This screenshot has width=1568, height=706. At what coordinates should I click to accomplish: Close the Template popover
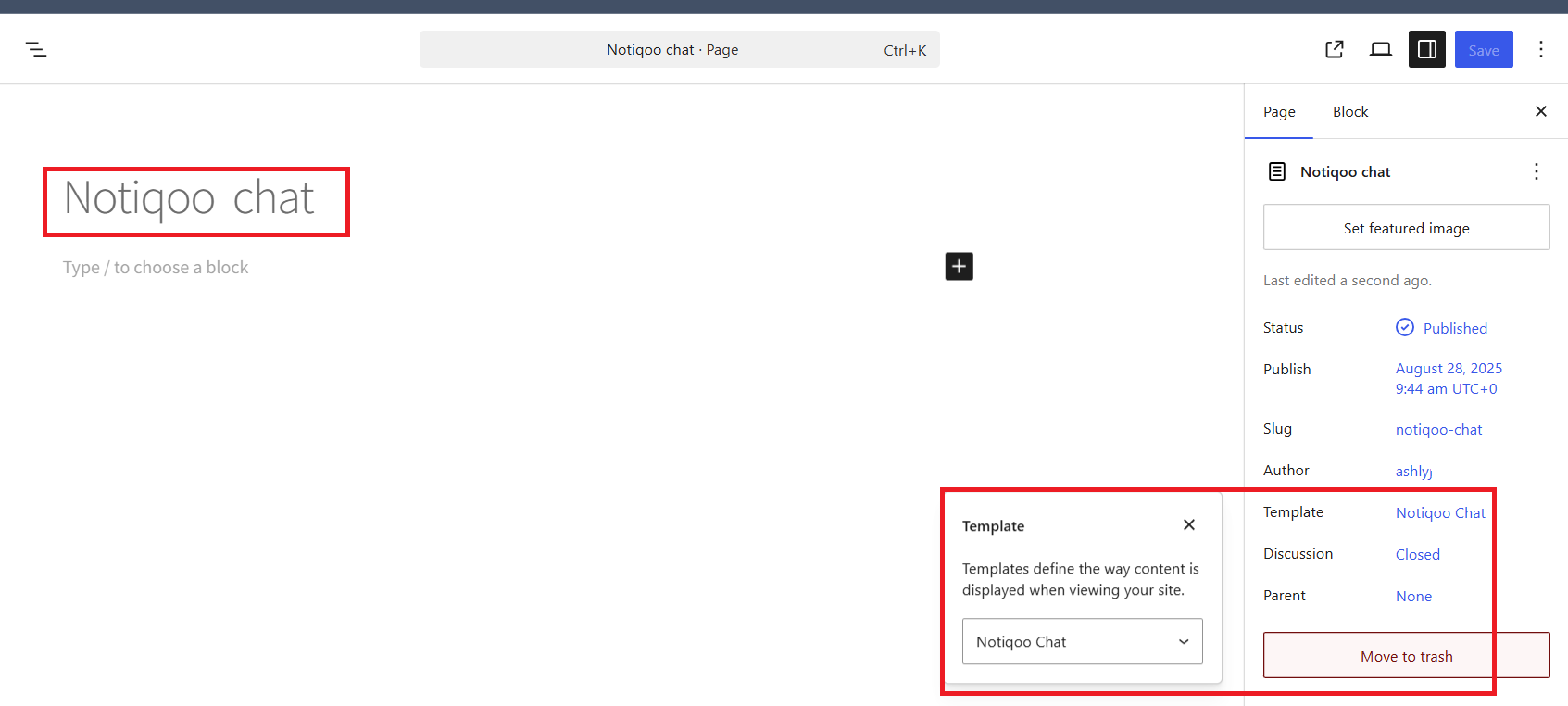(1188, 525)
